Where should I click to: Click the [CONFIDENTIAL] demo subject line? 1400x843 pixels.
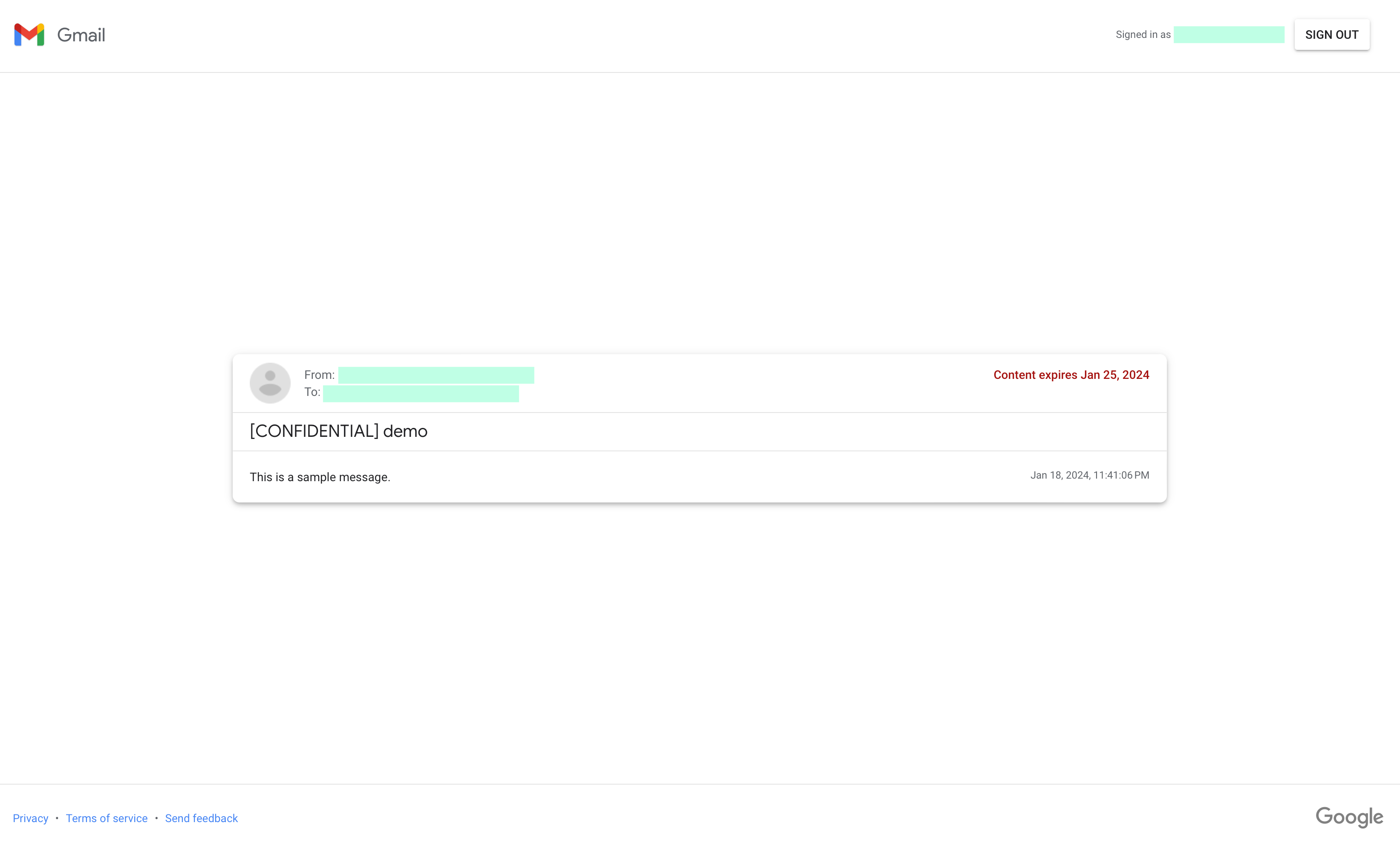pyautogui.click(x=338, y=431)
